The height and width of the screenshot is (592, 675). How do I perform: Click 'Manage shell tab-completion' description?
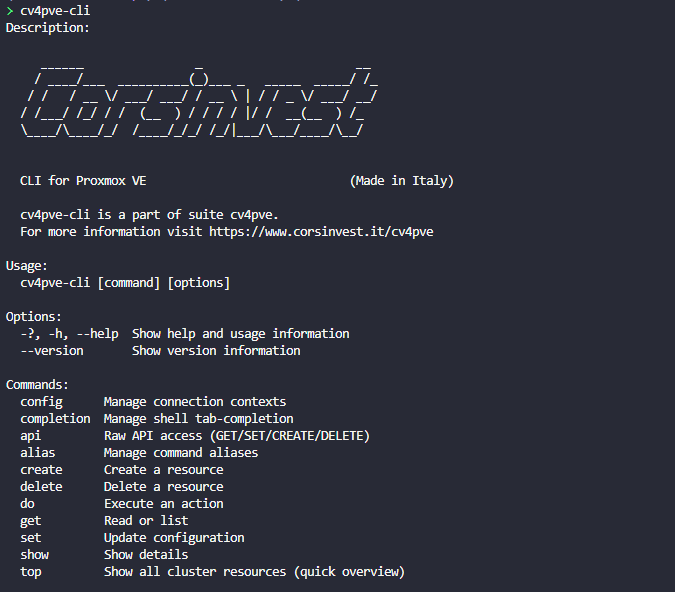click(x=198, y=419)
